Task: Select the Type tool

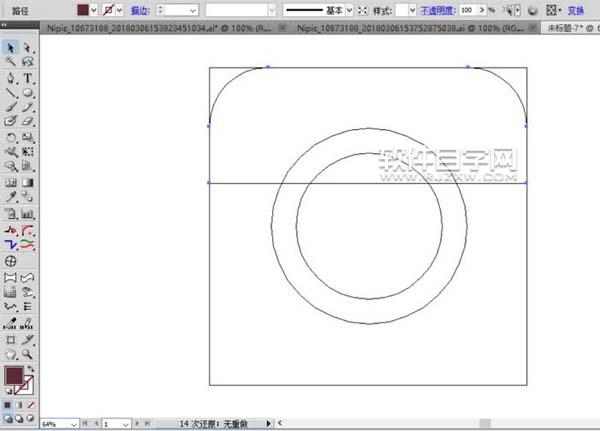Action: click(28, 77)
